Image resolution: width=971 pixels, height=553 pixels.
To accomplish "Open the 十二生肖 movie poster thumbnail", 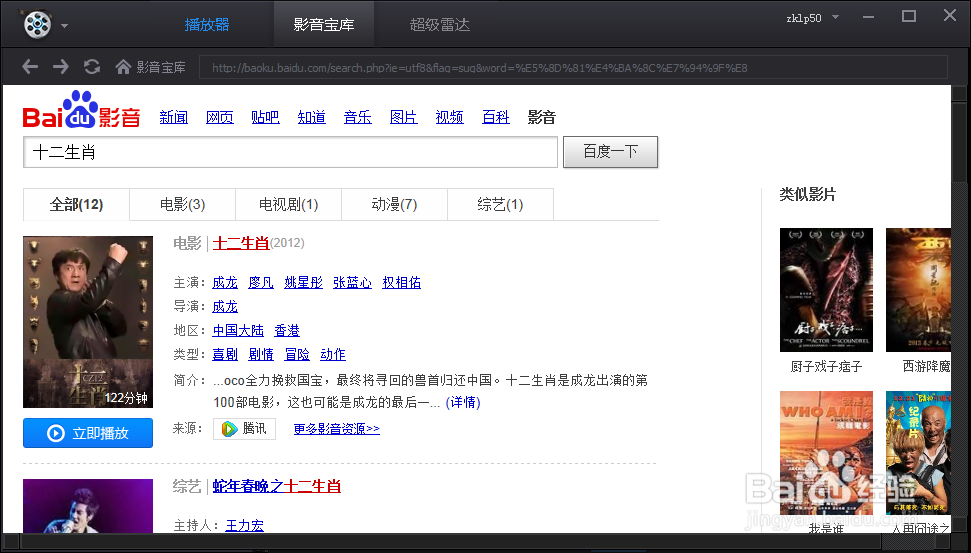I will click(x=88, y=321).
